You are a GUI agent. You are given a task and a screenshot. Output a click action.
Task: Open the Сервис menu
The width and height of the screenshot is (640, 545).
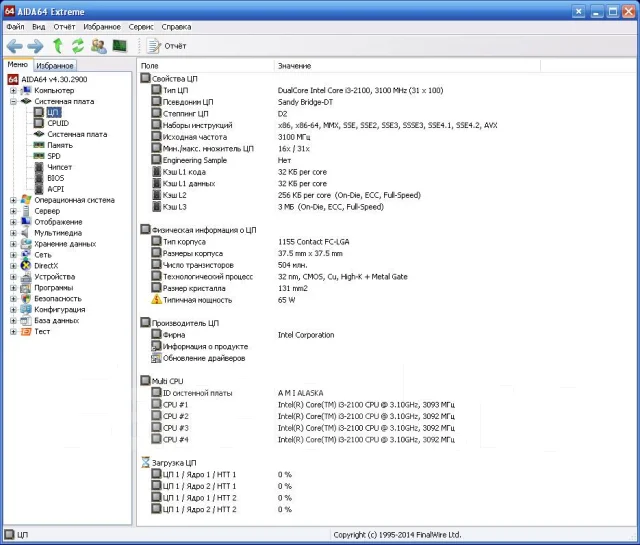point(141,27)
